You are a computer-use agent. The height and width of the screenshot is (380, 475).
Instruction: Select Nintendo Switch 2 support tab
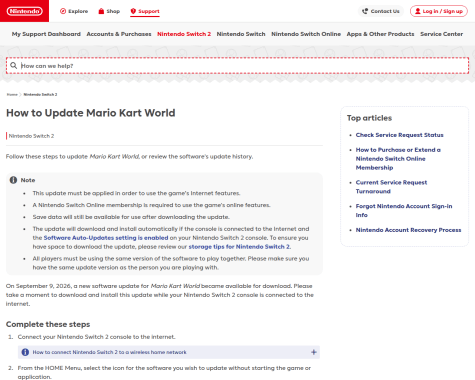(184, 34)
